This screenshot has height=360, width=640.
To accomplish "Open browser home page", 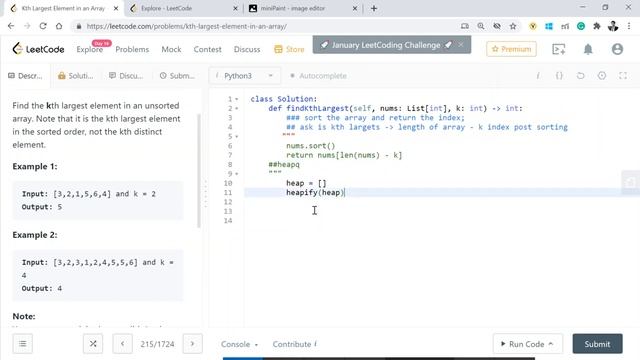I will tap(59, 26).
